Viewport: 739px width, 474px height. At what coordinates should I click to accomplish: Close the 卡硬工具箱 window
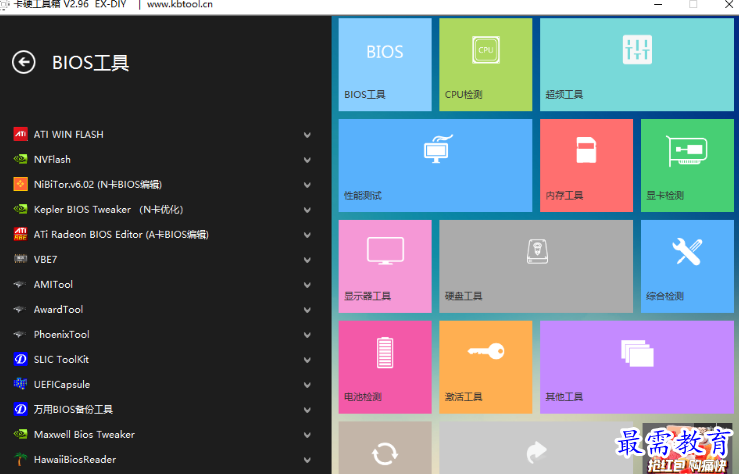coord(728,4)
